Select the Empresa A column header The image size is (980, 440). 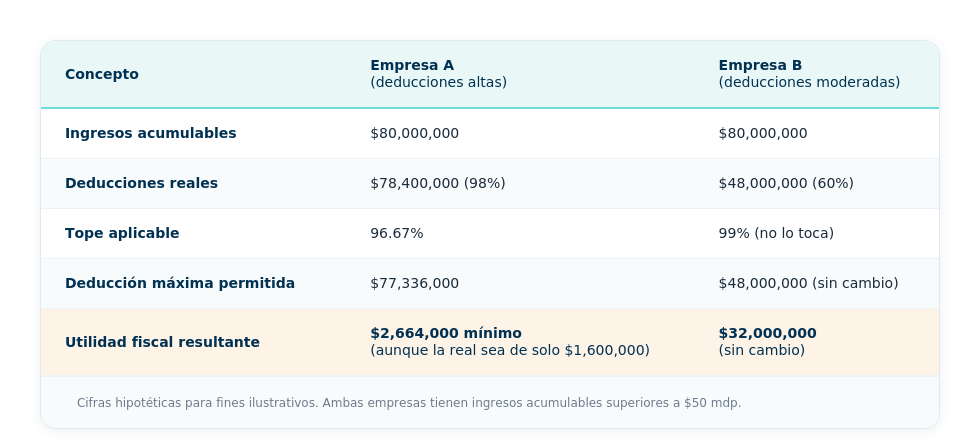click(x=438, y=74)
